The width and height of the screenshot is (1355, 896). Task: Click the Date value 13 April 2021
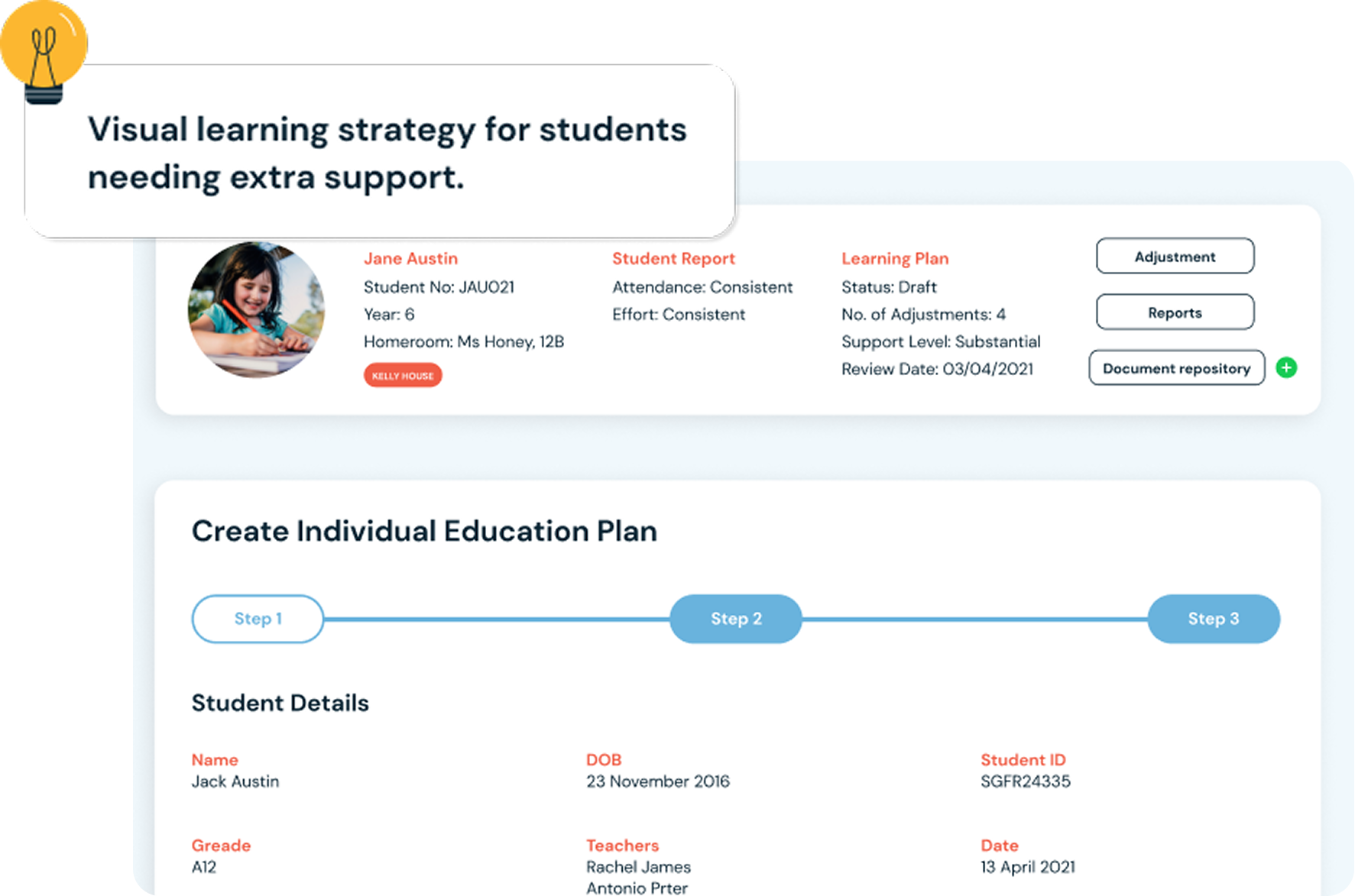(x=1028, y=867)
